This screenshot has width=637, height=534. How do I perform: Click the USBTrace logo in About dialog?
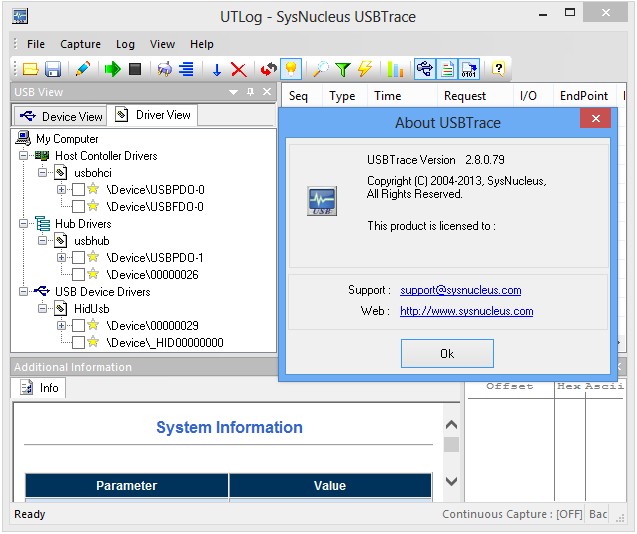(322, 201)
